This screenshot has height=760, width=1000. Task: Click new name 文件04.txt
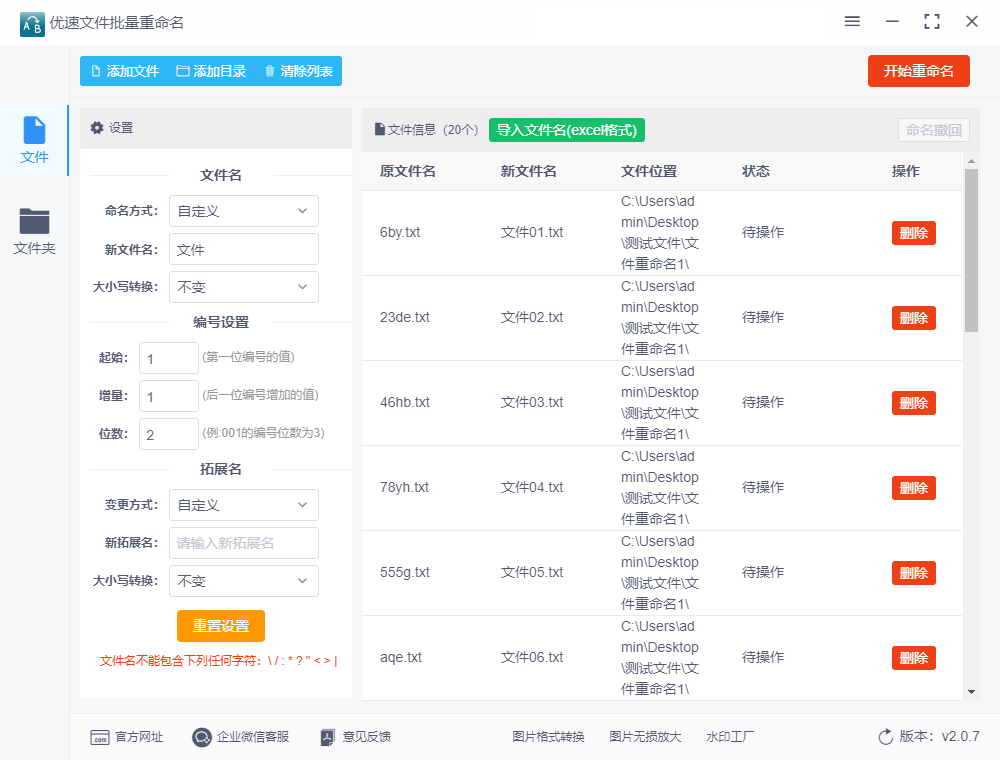[x=532, y=487]
